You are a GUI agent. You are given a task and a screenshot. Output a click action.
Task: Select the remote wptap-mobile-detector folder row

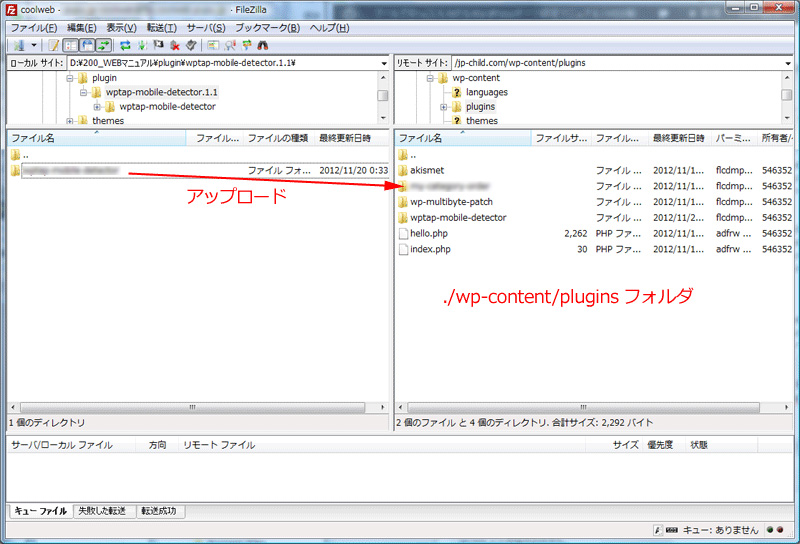(x=594, y=218)
